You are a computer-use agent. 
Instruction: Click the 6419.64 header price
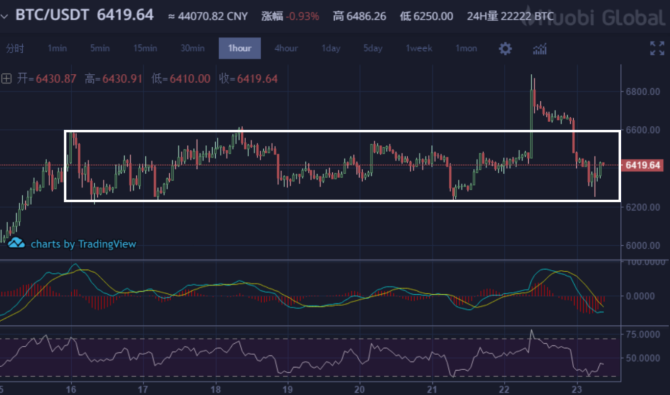pyautogui.click(x=125, y=15)
